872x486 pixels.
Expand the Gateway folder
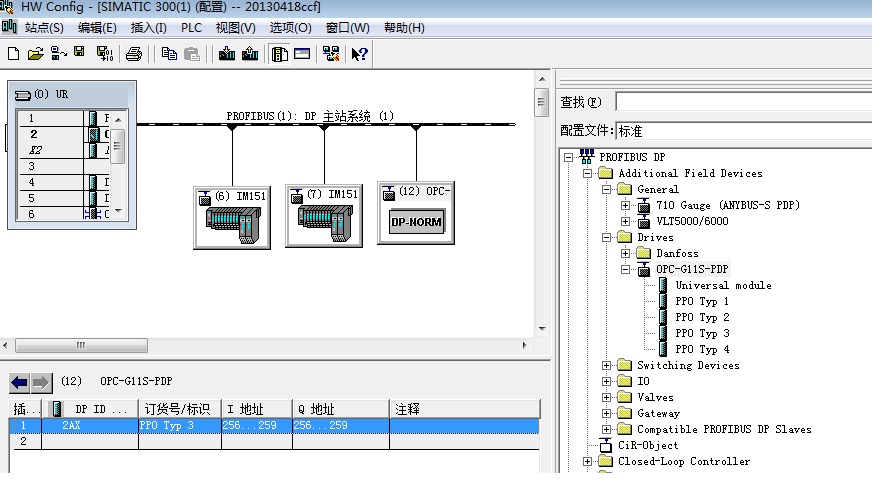(607, 414)
